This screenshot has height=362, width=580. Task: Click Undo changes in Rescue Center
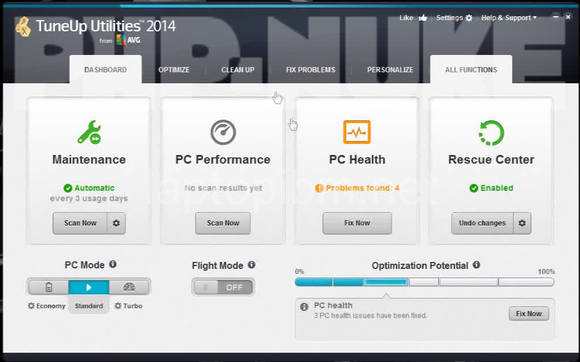(482, 223)
